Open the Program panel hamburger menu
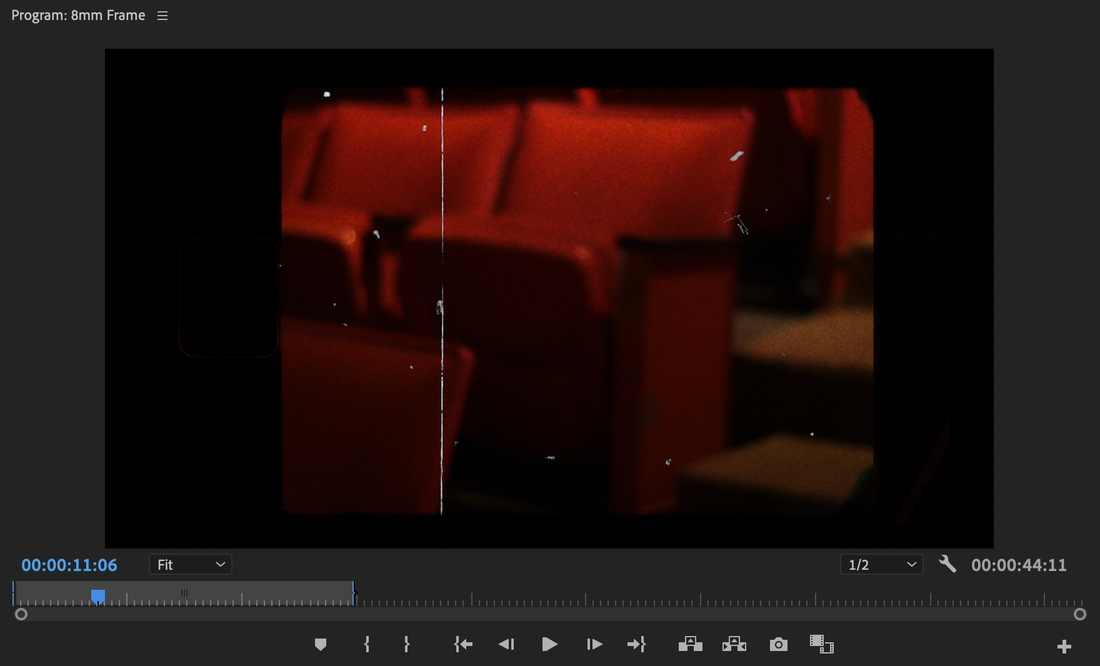The height and width of the screenshot is (666, 1100). pyautogui.click(x=163, y=15)
